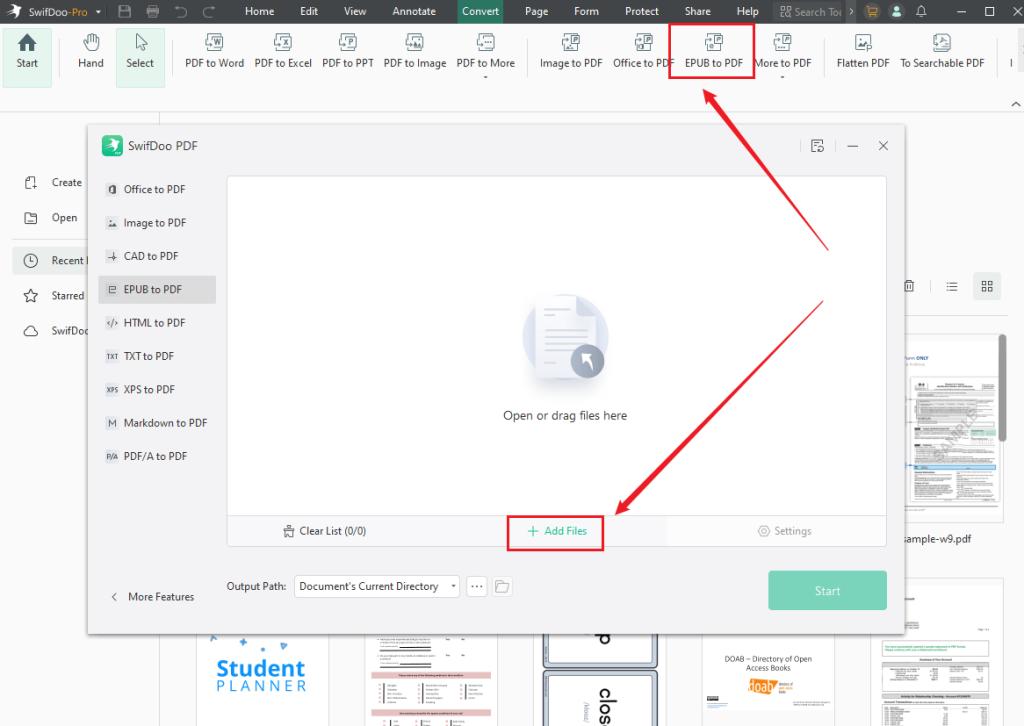1024x726 pixels.
Task: Select Image to PDF in dialog sidebar
Action: point(157,223)
